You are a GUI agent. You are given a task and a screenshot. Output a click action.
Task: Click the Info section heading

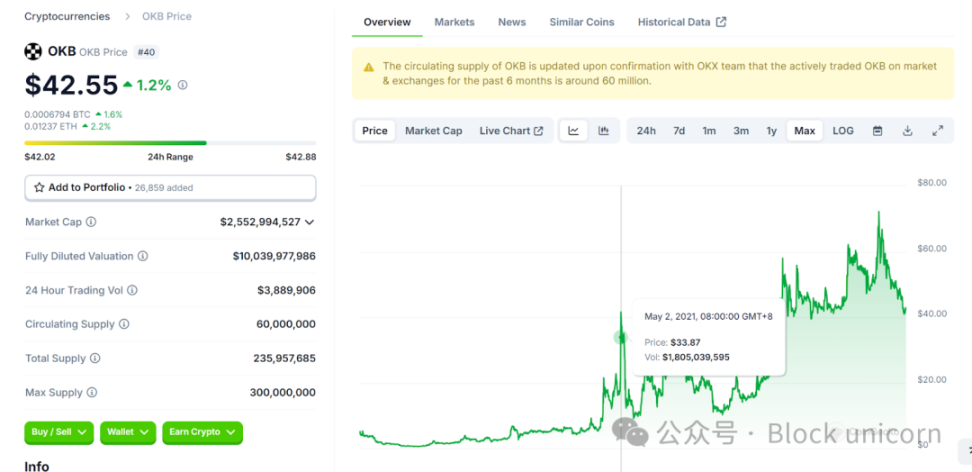(x=37, y=466)
